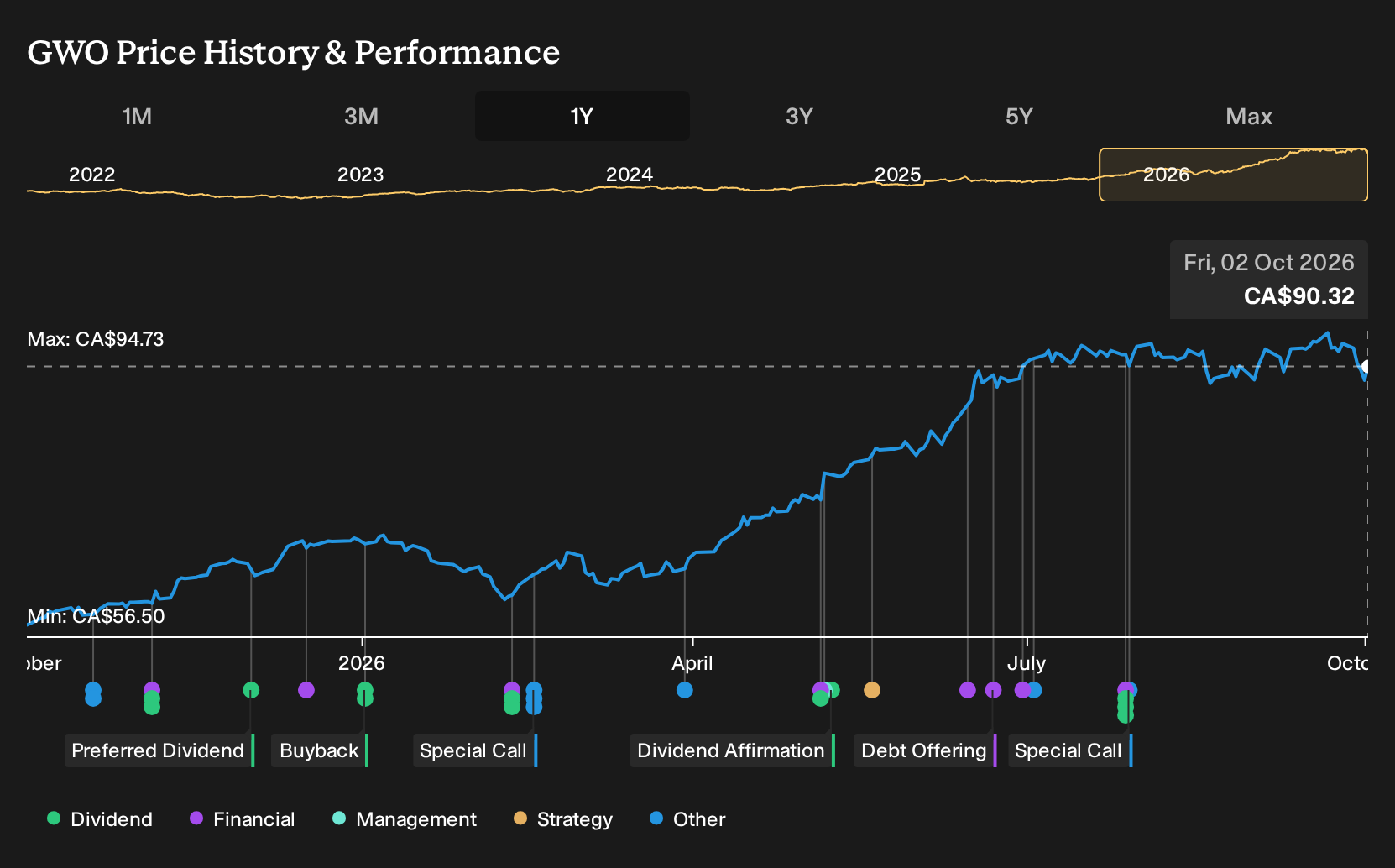Click the green dividend dot above Preferred Dividend

(x=251, y=690)
